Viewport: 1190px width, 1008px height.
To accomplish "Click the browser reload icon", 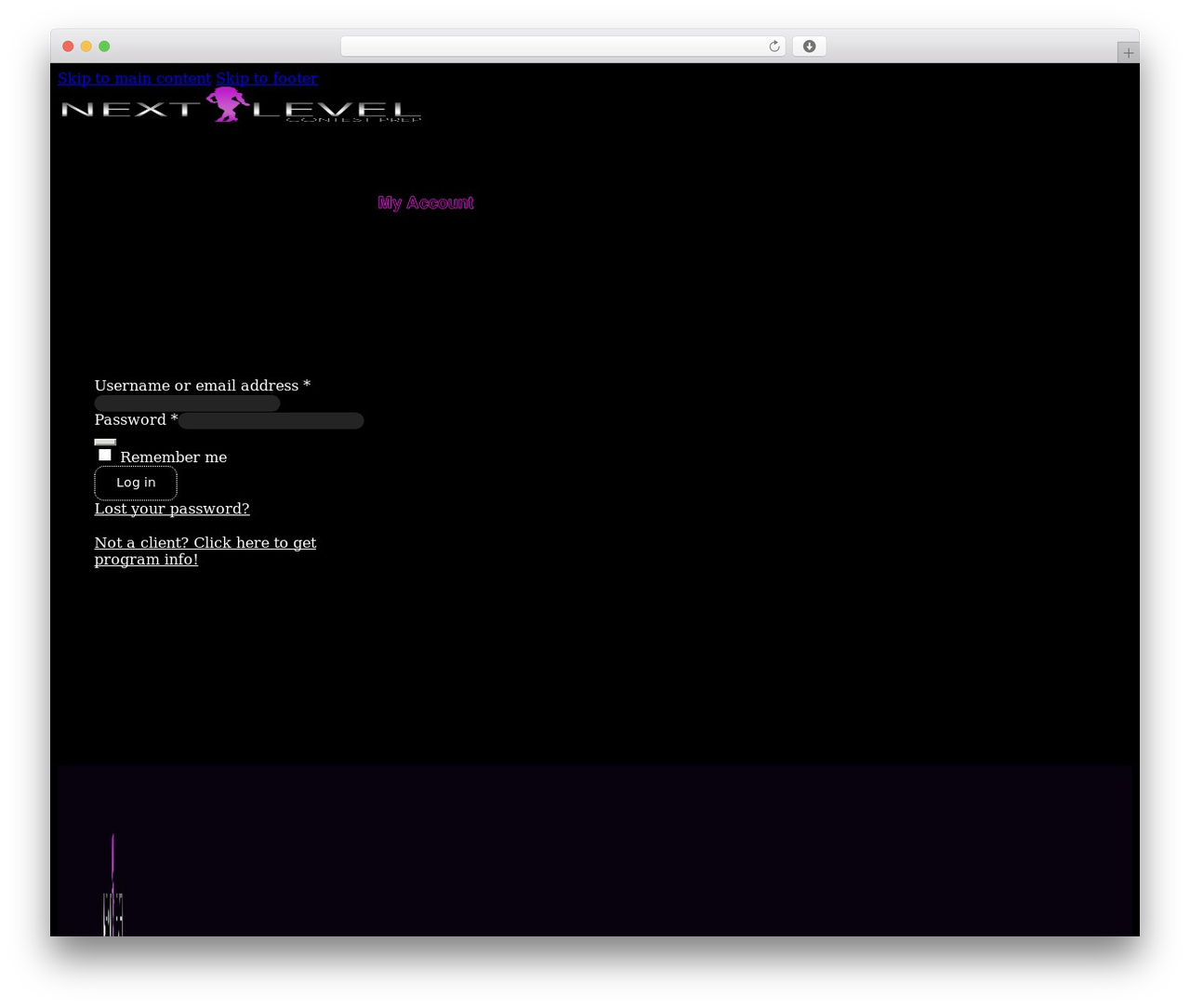I will click(774, 46).
